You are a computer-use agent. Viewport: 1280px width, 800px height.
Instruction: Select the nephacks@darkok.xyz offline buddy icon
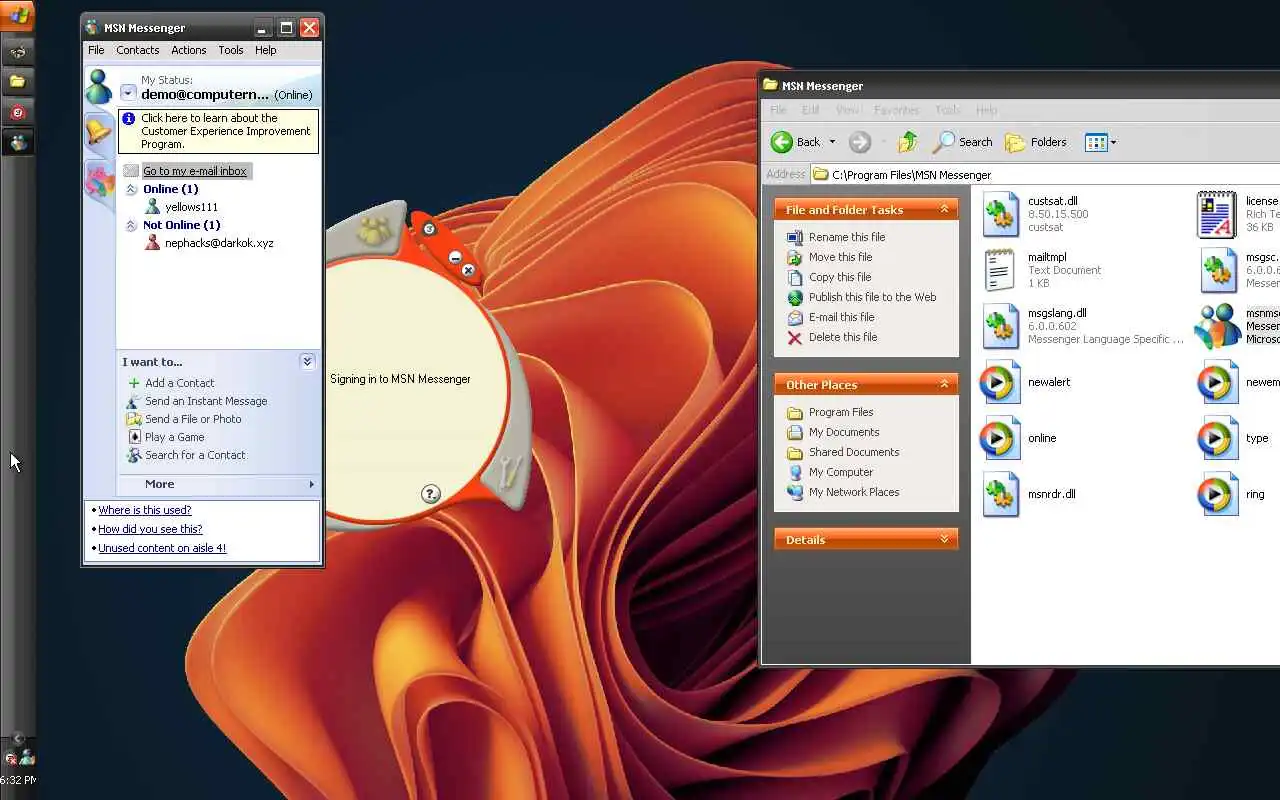click(x=152, y=242)
